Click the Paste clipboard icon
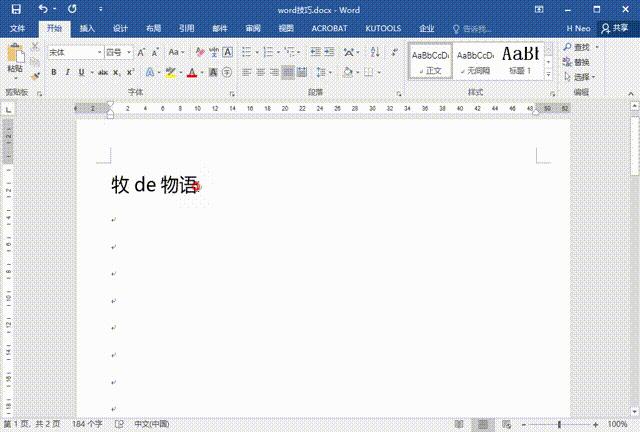Image resolution: width=640 pixels, height=432 pixels. tap(16, 54)
